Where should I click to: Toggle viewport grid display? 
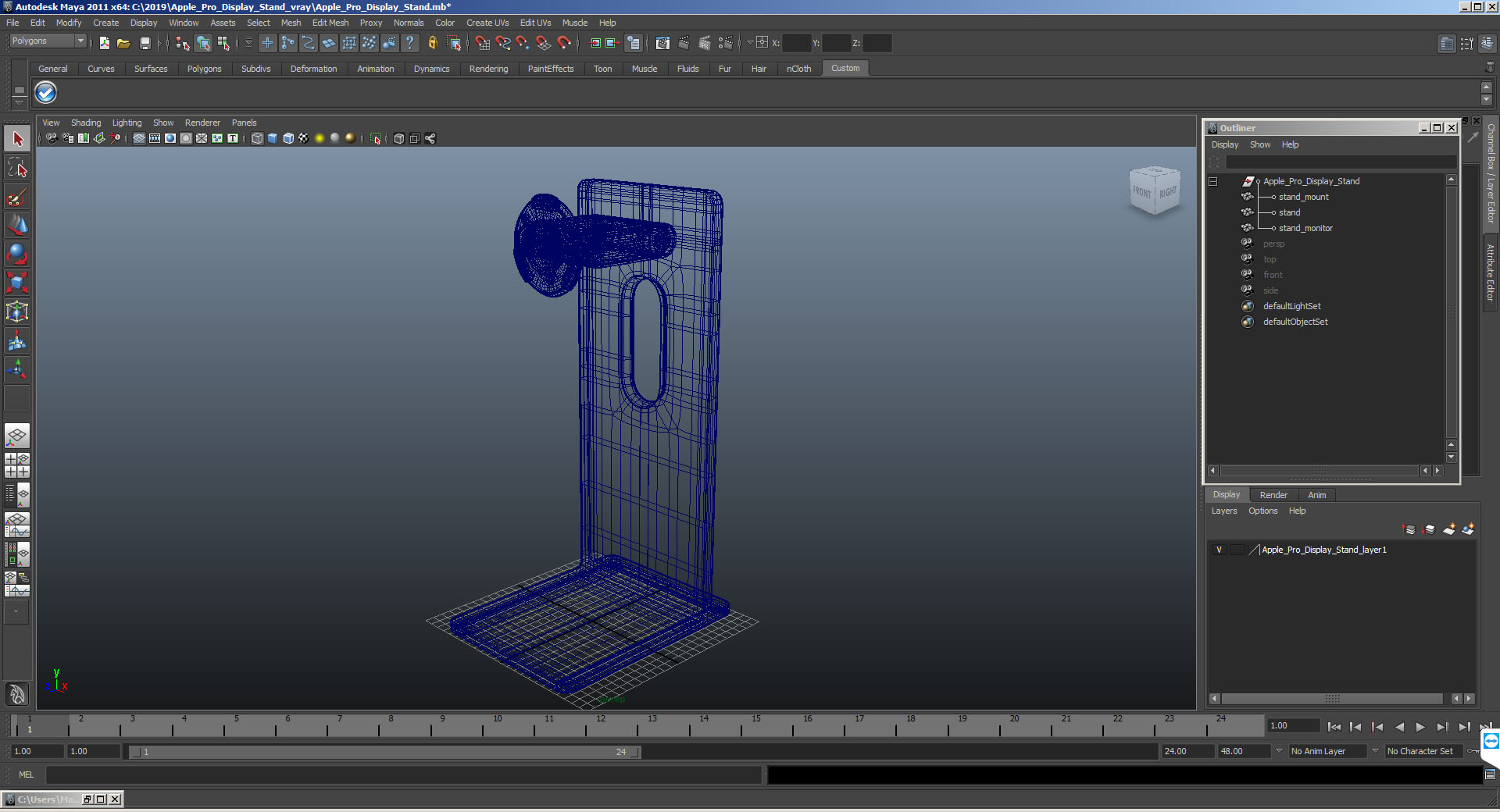click(138, 138)
